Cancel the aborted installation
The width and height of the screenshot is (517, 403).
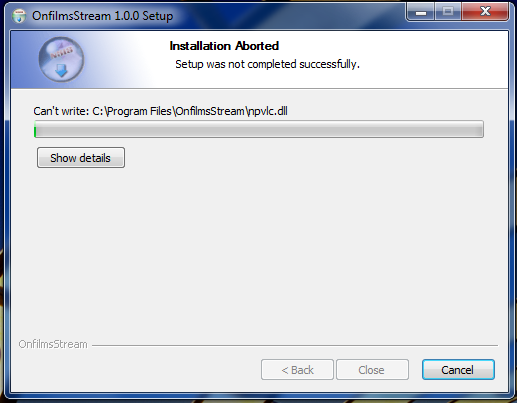pos(458,370)
